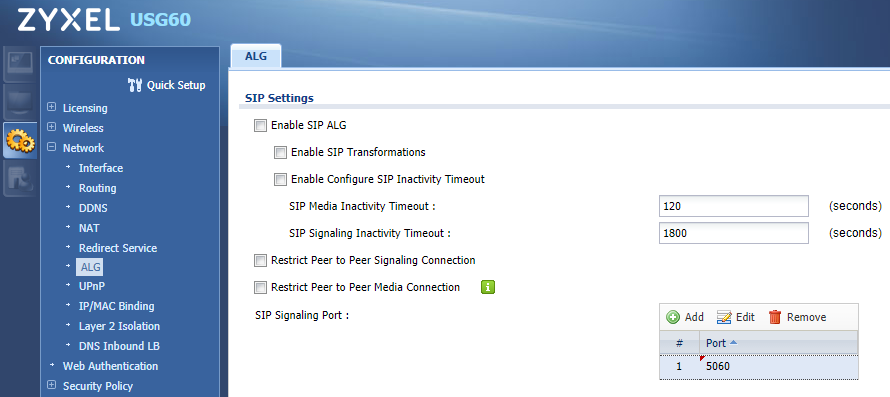The image size is (890, 397).
Task: Open the NAT menu item
Action: (x=89, y=228)
